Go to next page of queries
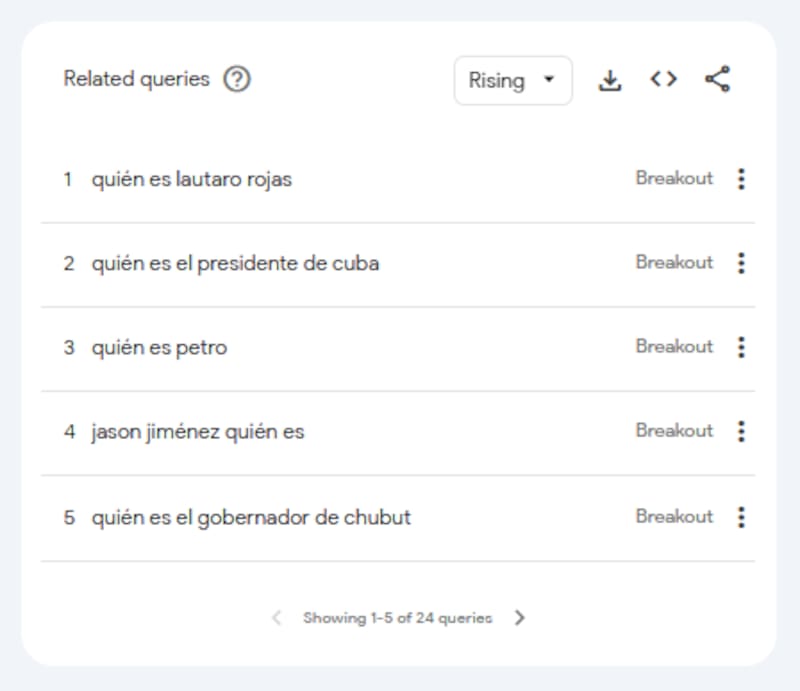Screen dimensions: 800x691 click(x=519, y=618)
